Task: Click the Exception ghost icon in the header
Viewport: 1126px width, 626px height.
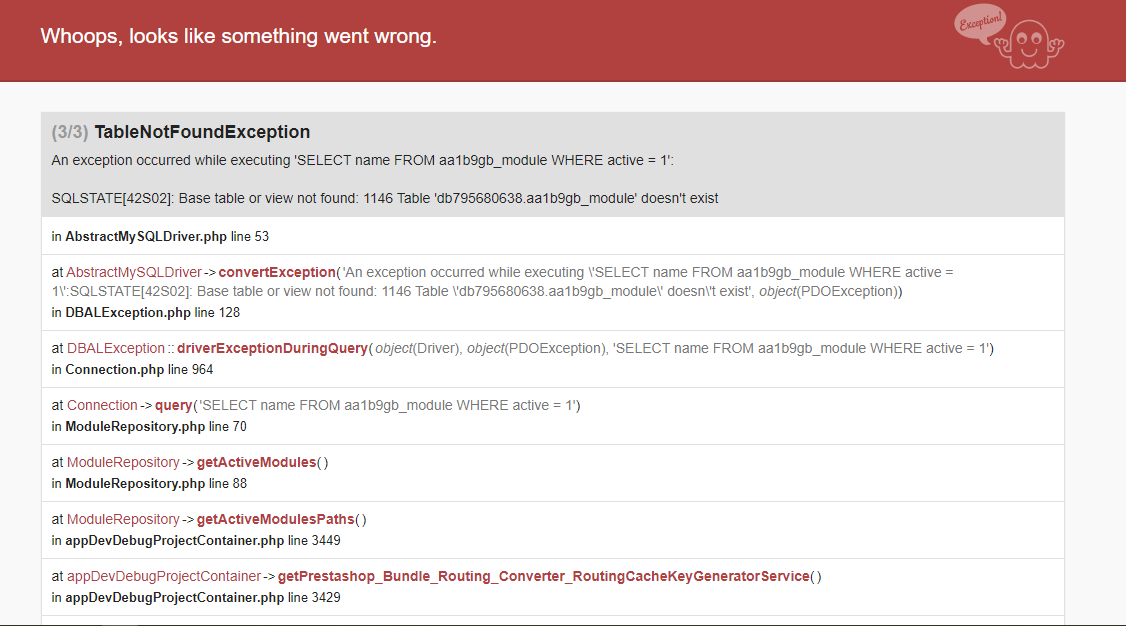Action: point(1029,45)
